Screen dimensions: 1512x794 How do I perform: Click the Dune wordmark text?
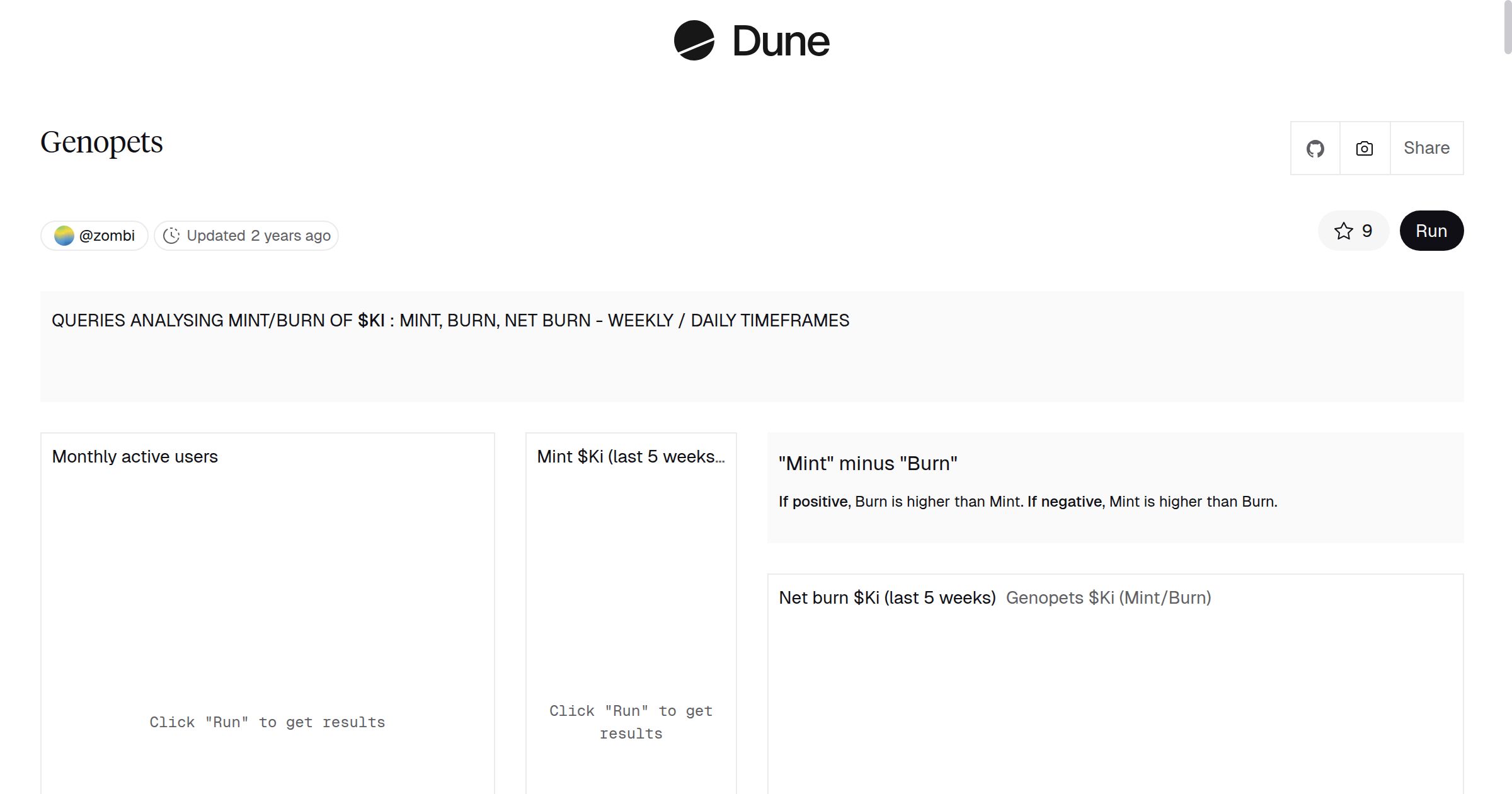coord(781,42)
